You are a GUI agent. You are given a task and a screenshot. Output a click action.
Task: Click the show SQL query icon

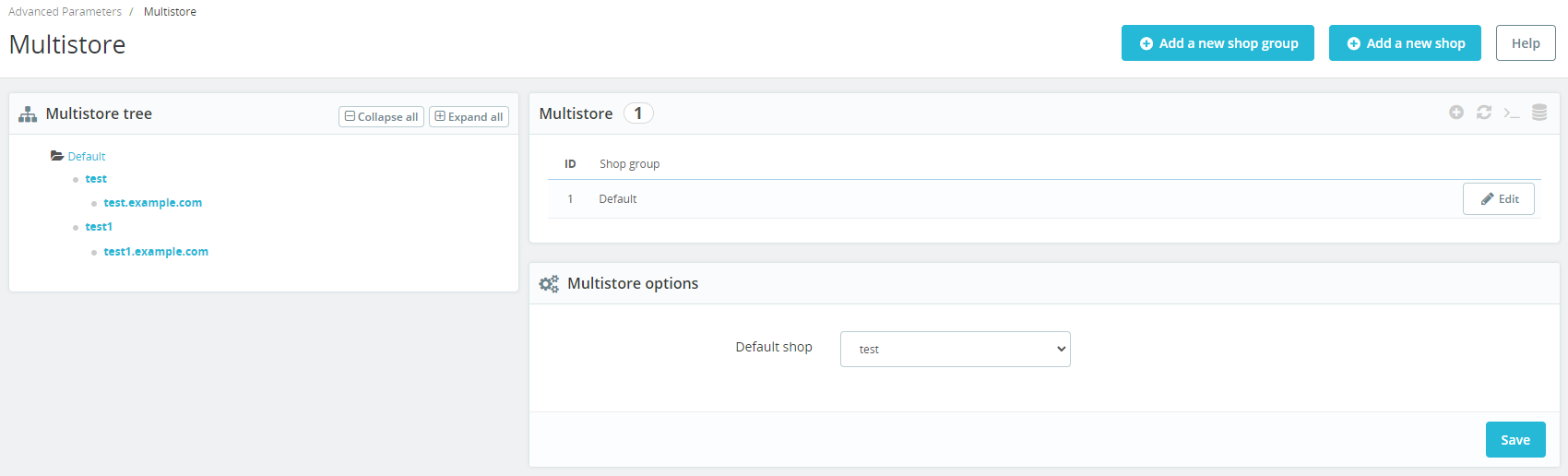point(1512,113)
